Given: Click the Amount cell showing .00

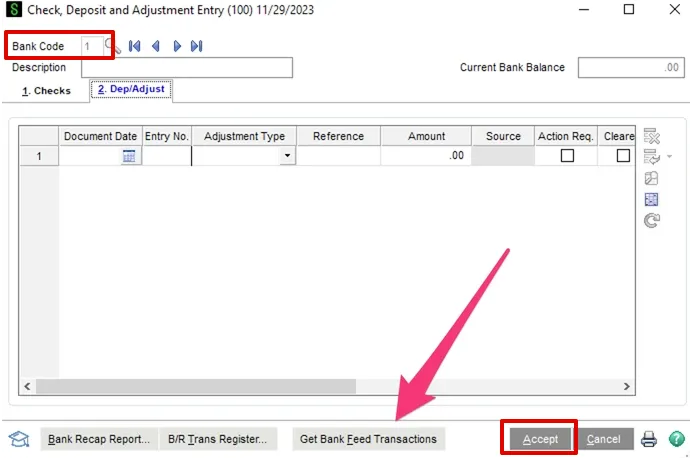Looking at the screenshot, I should click(x=426, y=156).
